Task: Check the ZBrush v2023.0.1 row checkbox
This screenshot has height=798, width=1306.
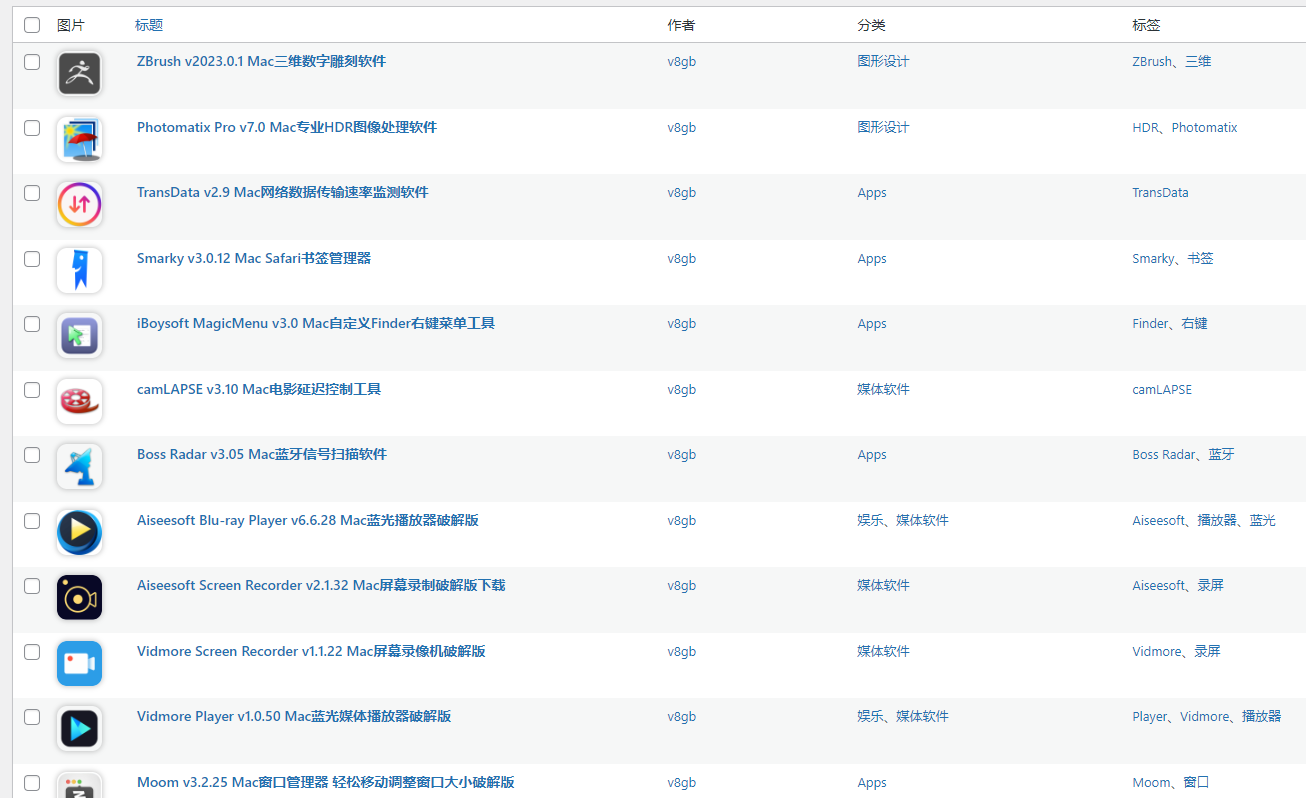Action: (x=31, y=62)
